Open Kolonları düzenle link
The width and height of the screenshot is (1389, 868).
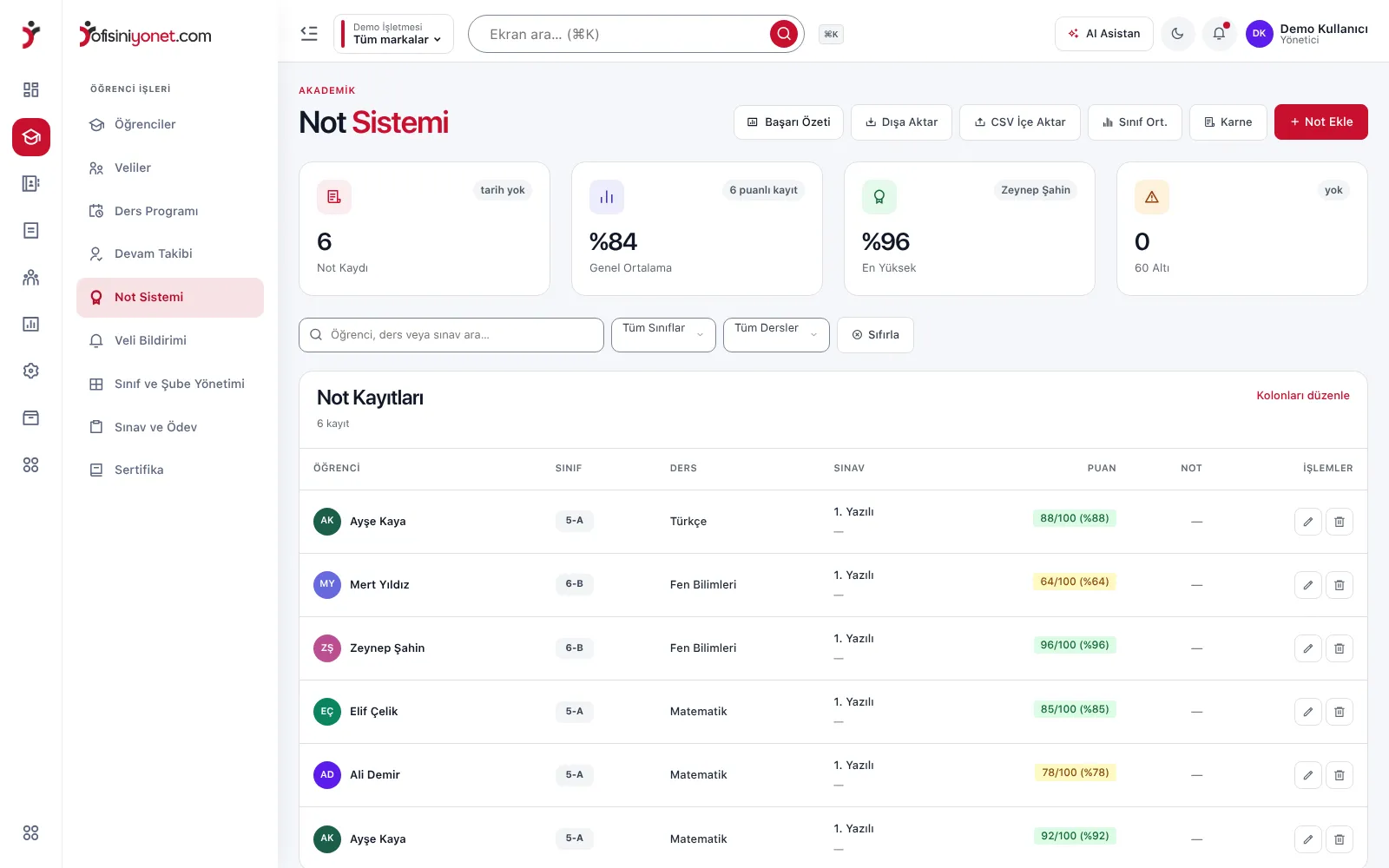click(1302, 395)
